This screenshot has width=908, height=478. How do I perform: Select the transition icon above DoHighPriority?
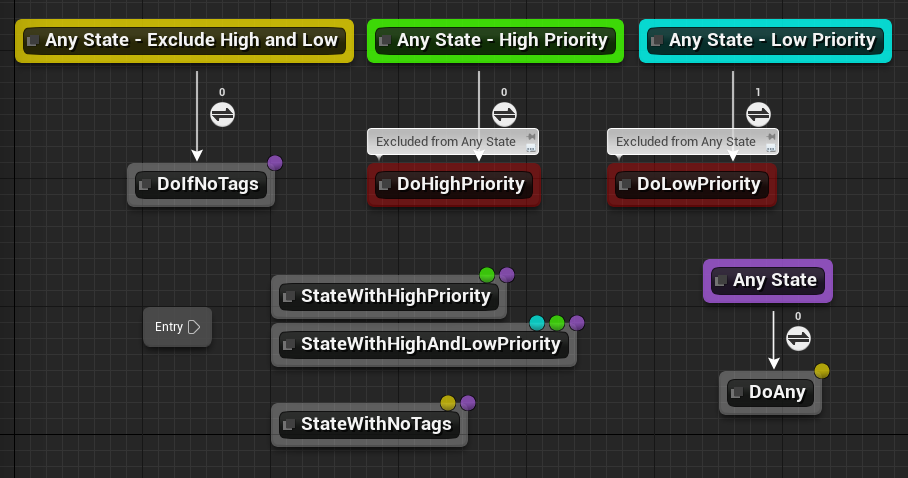pyautogui.click(x=504, y=115)
